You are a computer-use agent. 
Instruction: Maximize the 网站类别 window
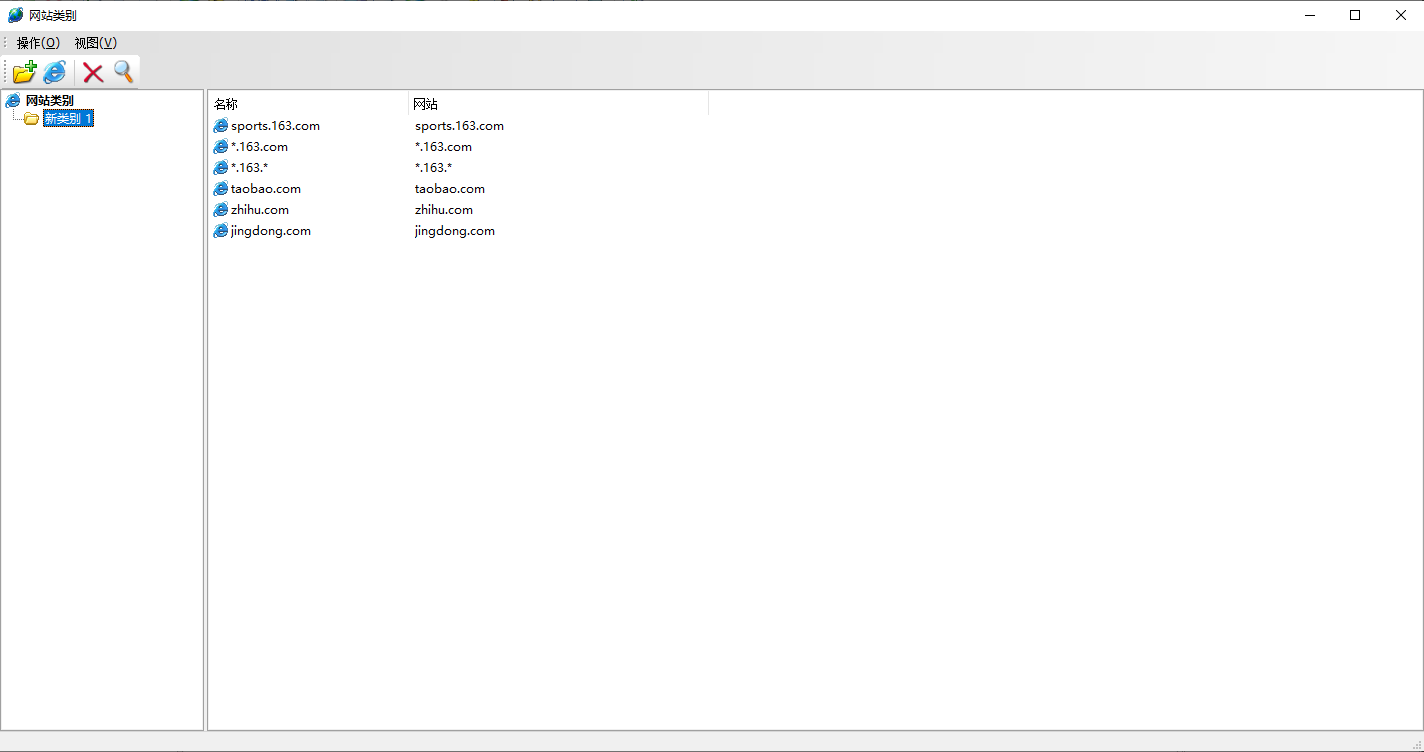(x=1355, y=15)
